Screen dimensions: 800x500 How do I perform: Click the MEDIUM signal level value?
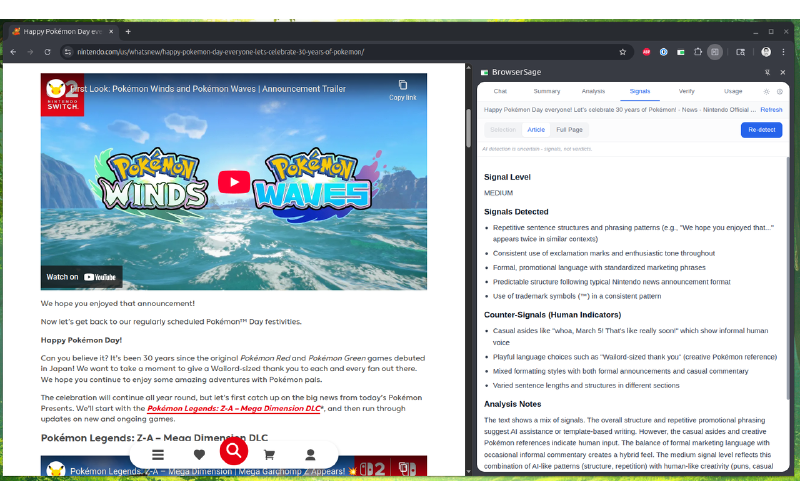498,193
